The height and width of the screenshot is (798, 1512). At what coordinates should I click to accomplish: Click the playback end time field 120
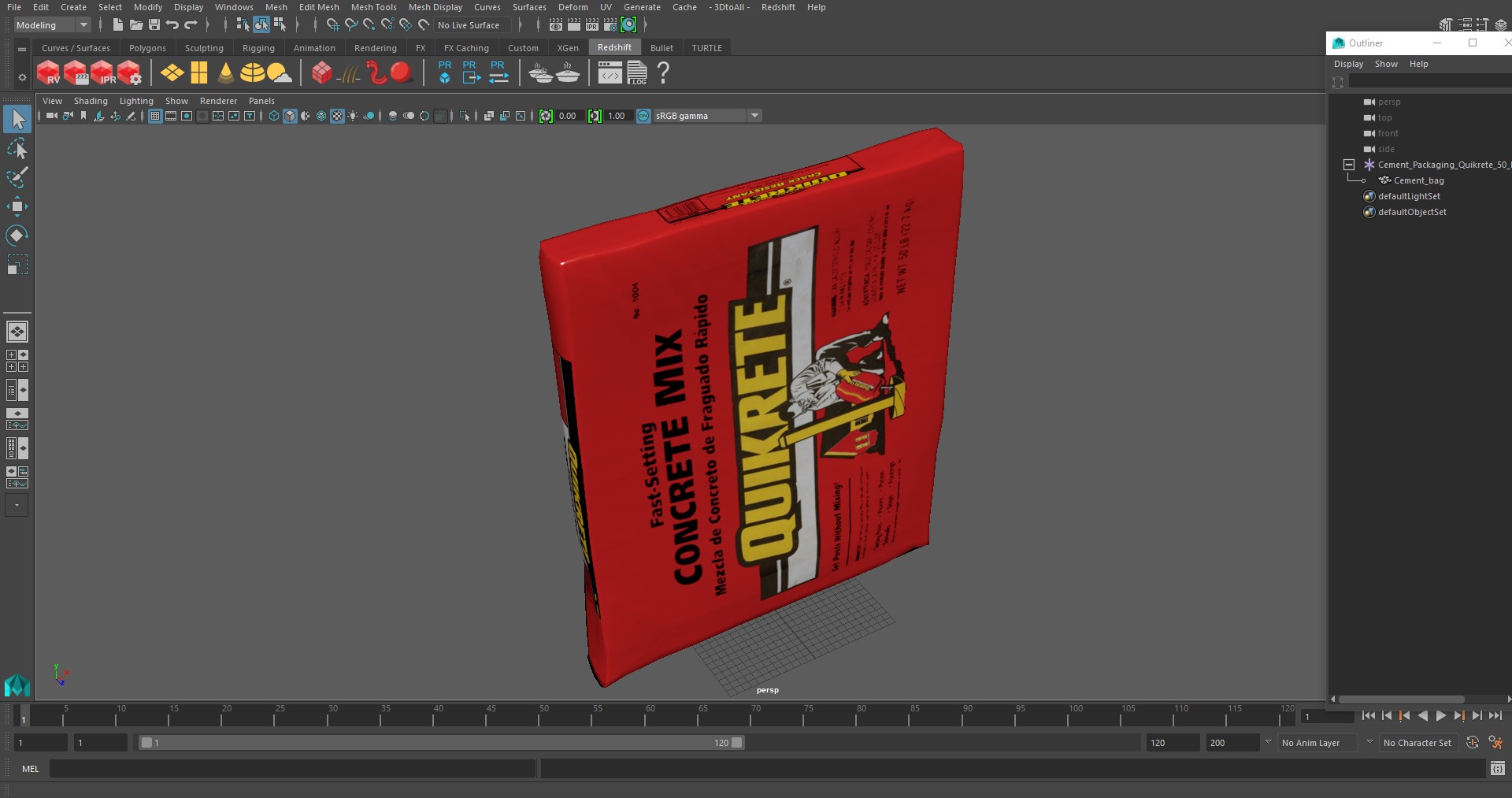click(1172, 742)
